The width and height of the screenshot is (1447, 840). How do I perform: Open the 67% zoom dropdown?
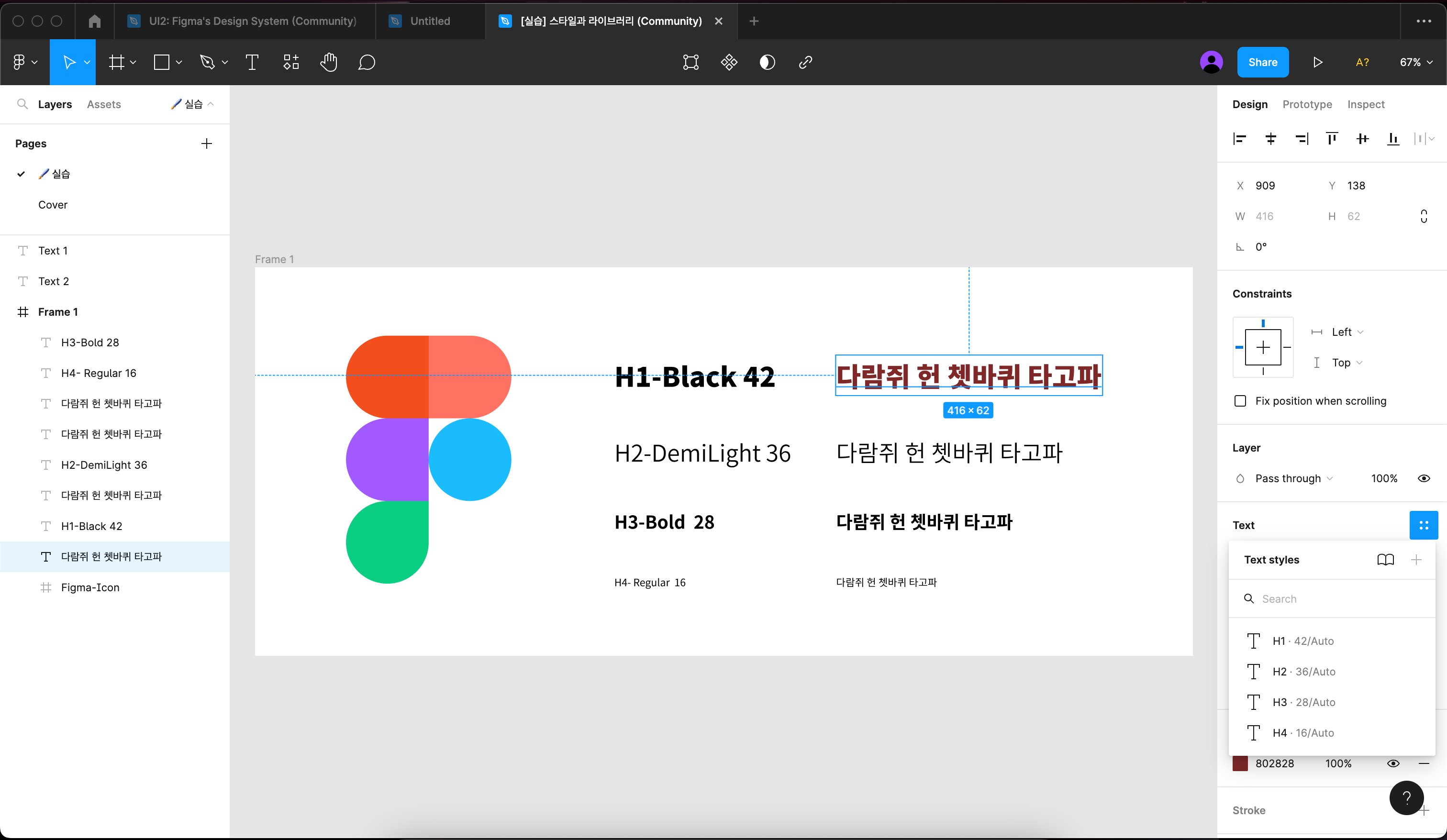coord(1415,62)
